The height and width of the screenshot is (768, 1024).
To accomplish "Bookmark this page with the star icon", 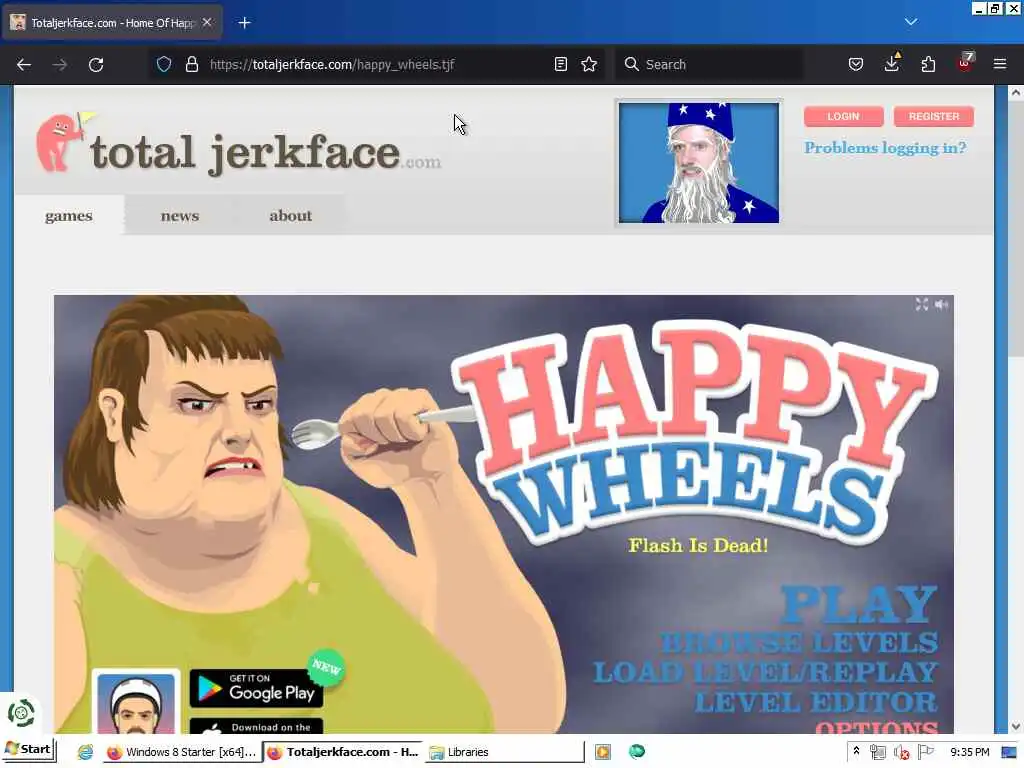I will 589,64.
